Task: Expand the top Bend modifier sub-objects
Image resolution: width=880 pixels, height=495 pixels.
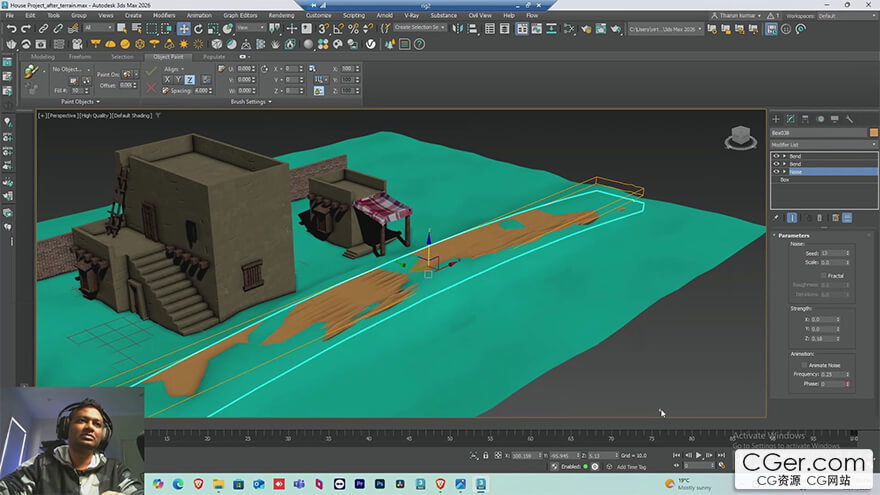Action: click(x=784, y=156)
